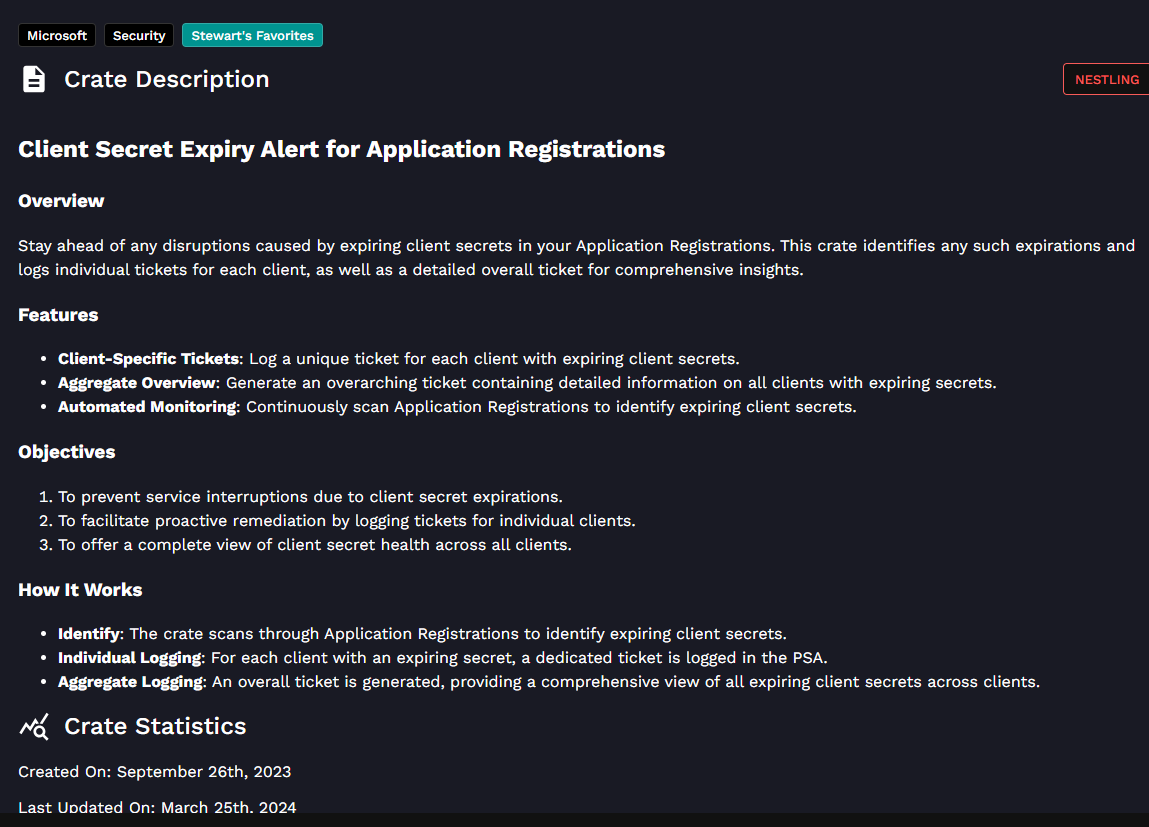The width and height of the screenshot is (1149, 827).
Task: Click the Features section heading
Action: [58, 314]
